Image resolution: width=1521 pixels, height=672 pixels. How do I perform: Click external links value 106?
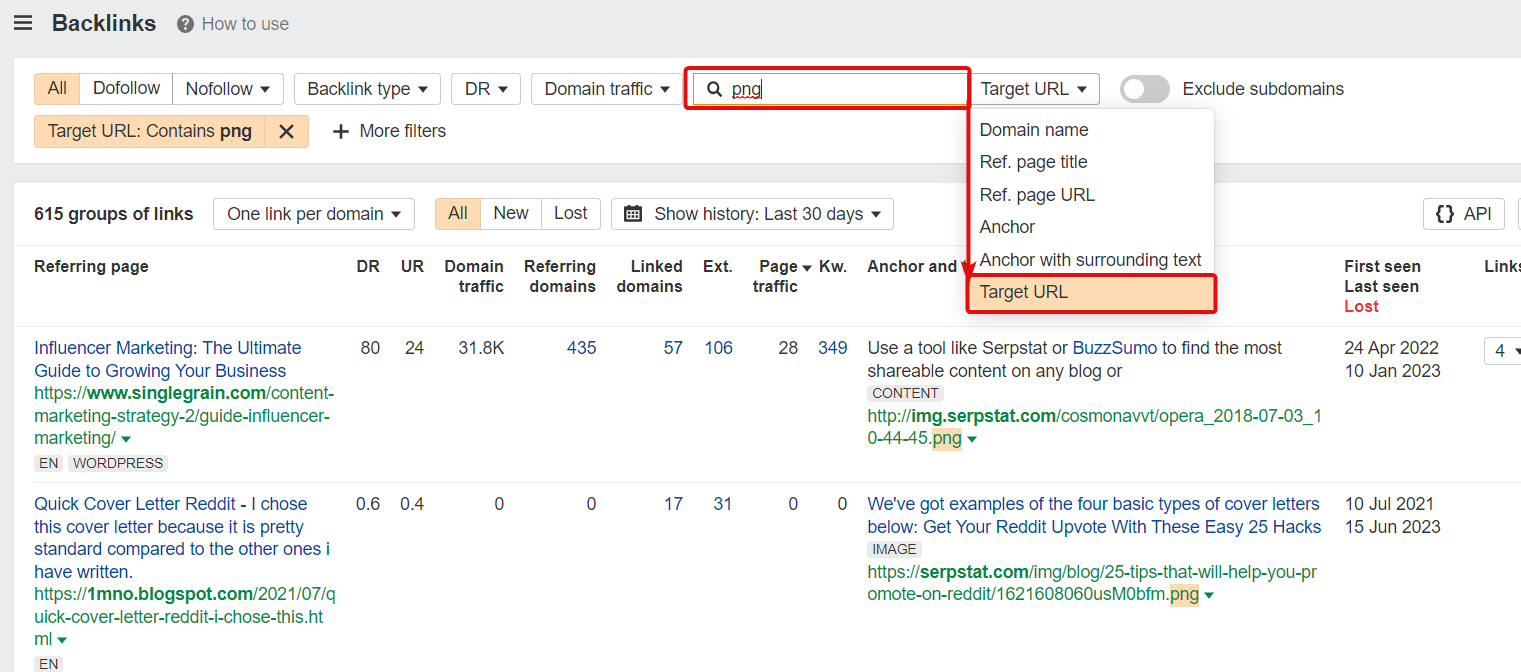(718, 348)
